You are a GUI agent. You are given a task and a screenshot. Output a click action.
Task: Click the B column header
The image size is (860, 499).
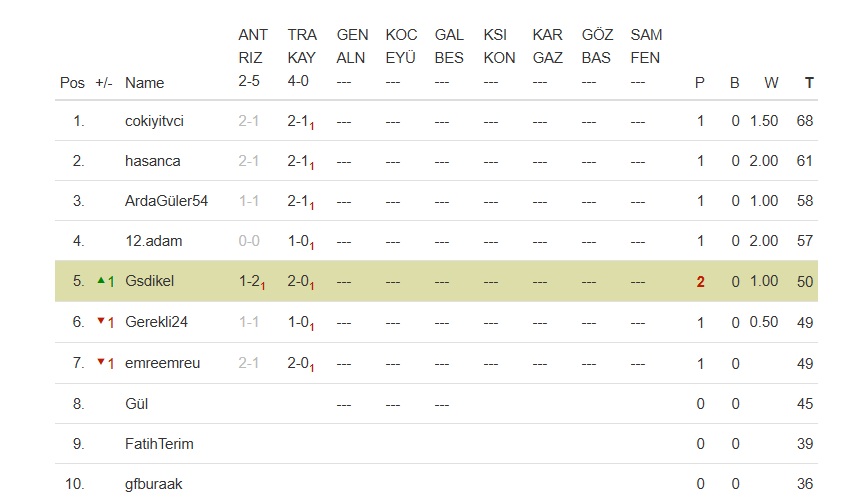click(734, 83)
